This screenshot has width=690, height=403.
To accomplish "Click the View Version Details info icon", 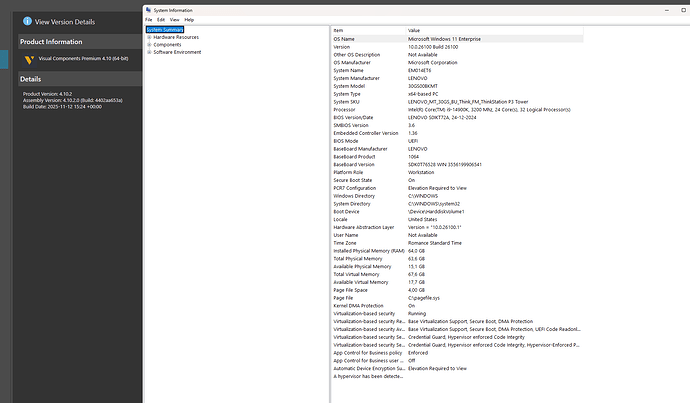I will pos(27,20).
